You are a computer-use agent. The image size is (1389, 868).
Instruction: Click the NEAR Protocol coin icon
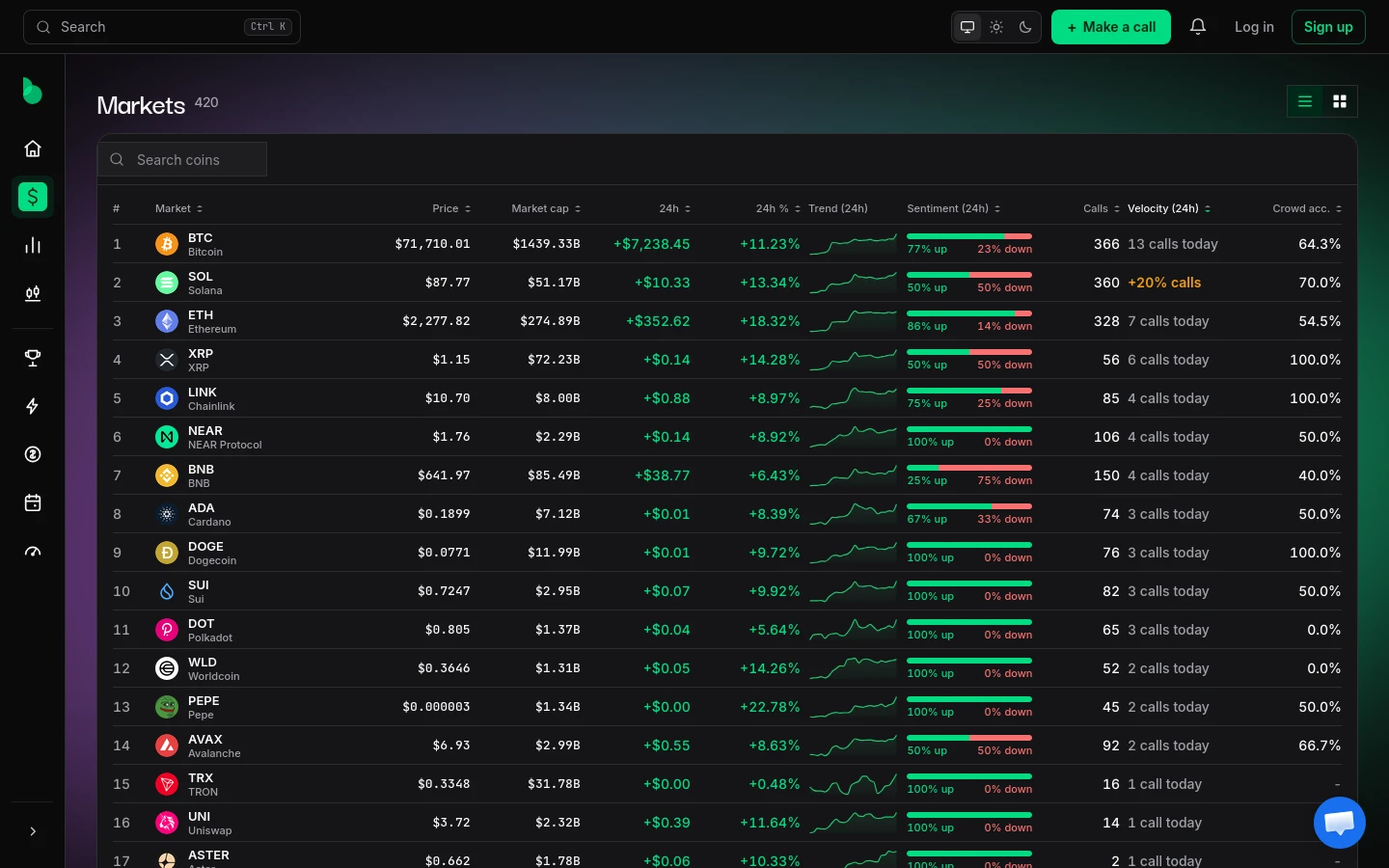click(167, 437)
